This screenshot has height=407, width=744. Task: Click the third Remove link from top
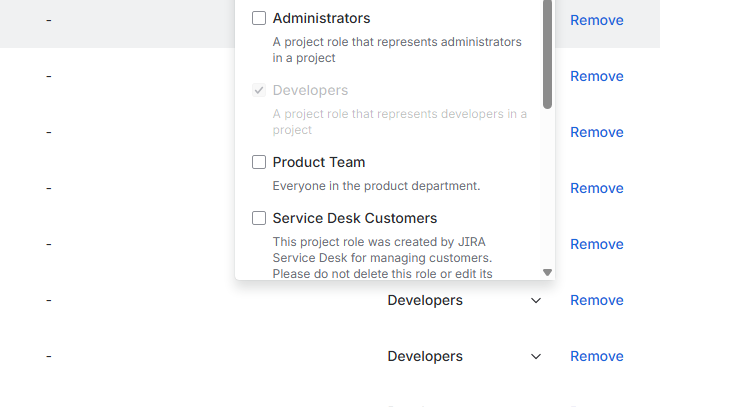(597, 132)
